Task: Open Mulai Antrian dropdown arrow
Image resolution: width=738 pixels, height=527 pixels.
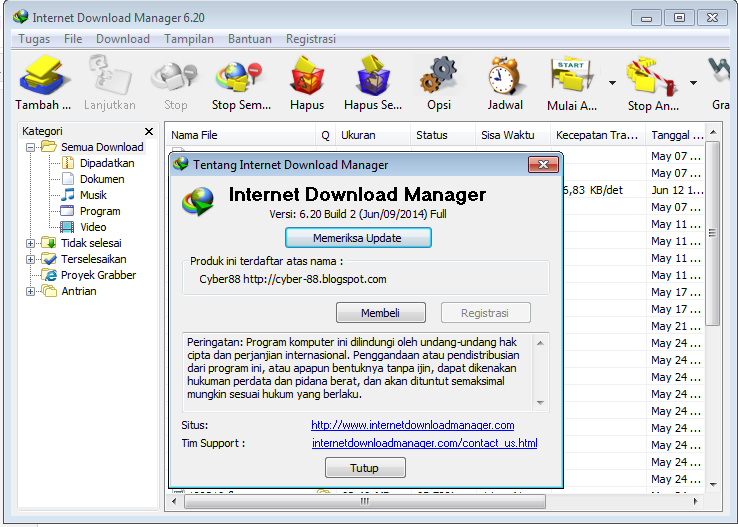Action: click(x=612, y=83)
